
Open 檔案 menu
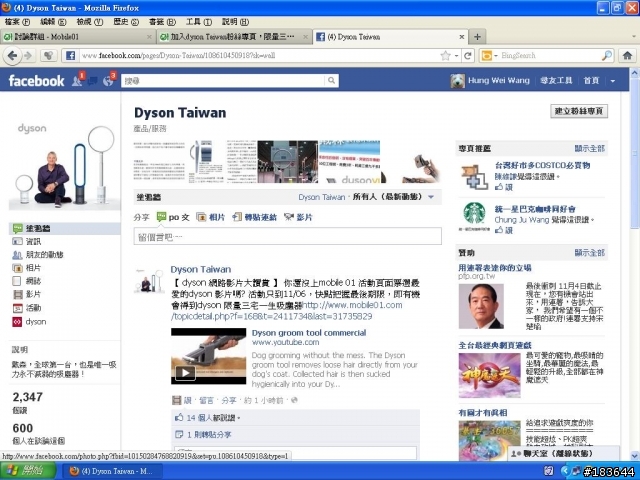tap(17, 22)
